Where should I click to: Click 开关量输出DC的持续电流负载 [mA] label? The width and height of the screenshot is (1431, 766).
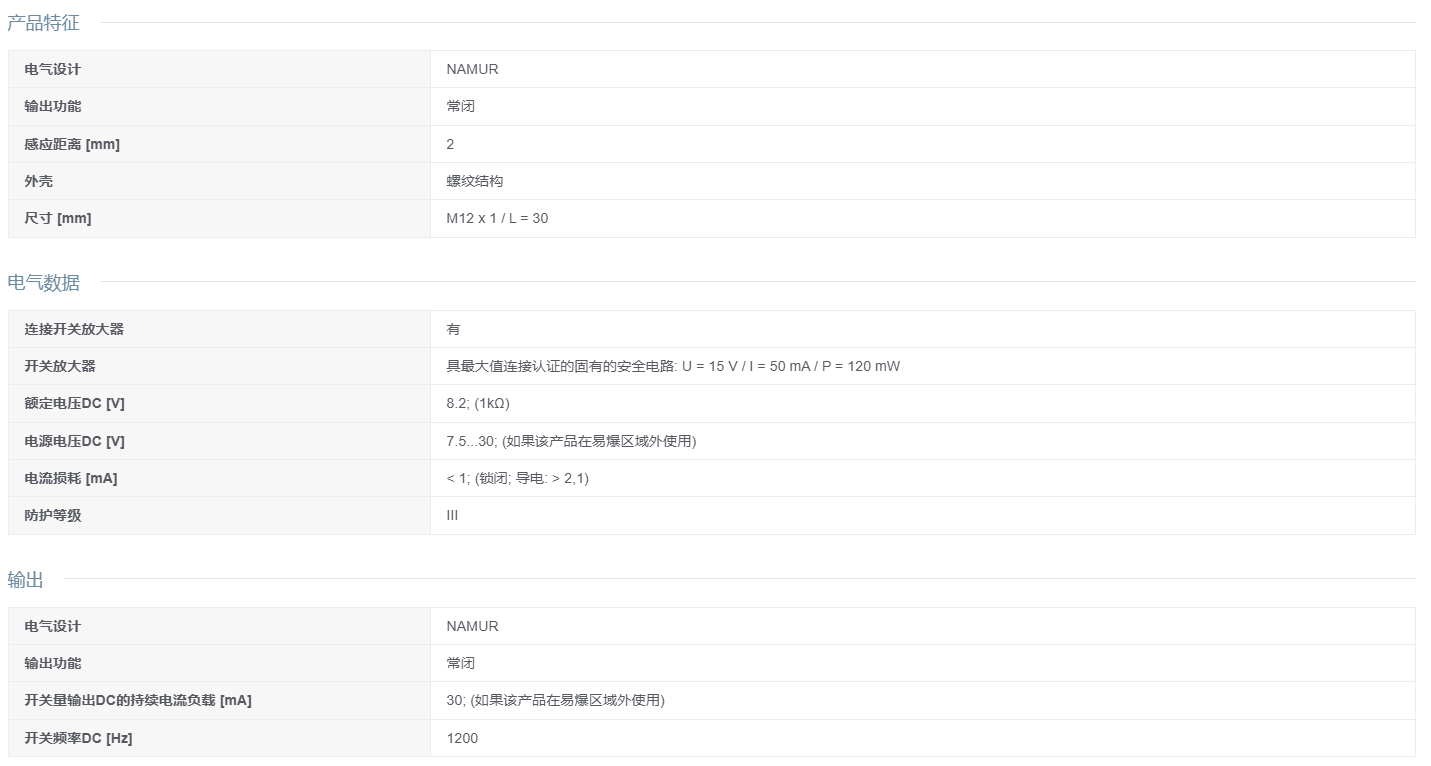pyautogui.click(x=138, y=700)
